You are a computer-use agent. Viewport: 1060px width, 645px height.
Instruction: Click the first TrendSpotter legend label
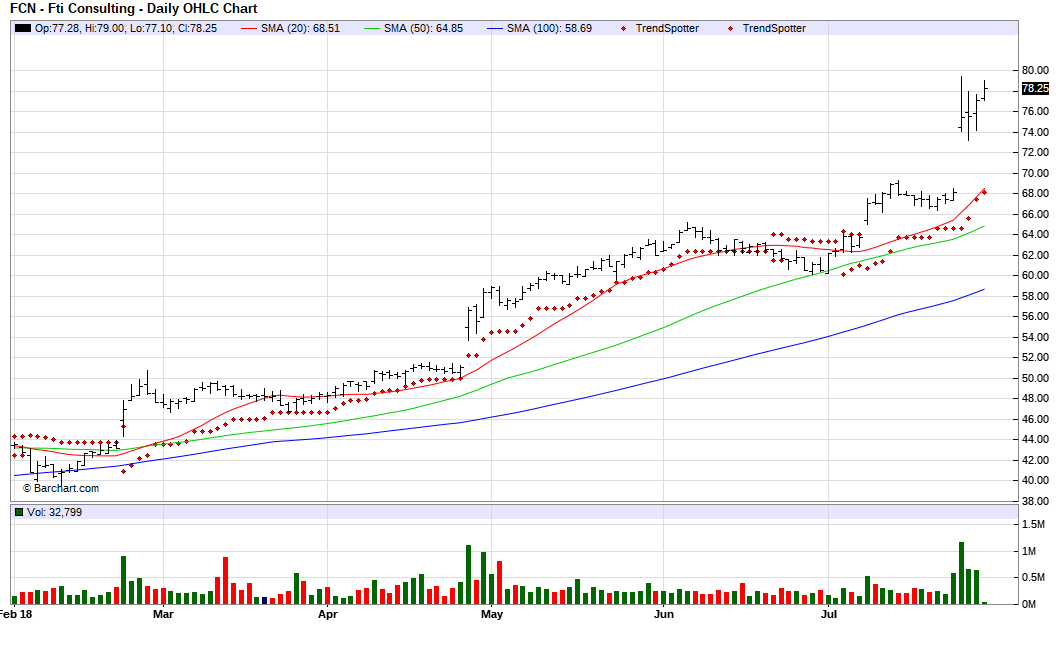point(667,28)
